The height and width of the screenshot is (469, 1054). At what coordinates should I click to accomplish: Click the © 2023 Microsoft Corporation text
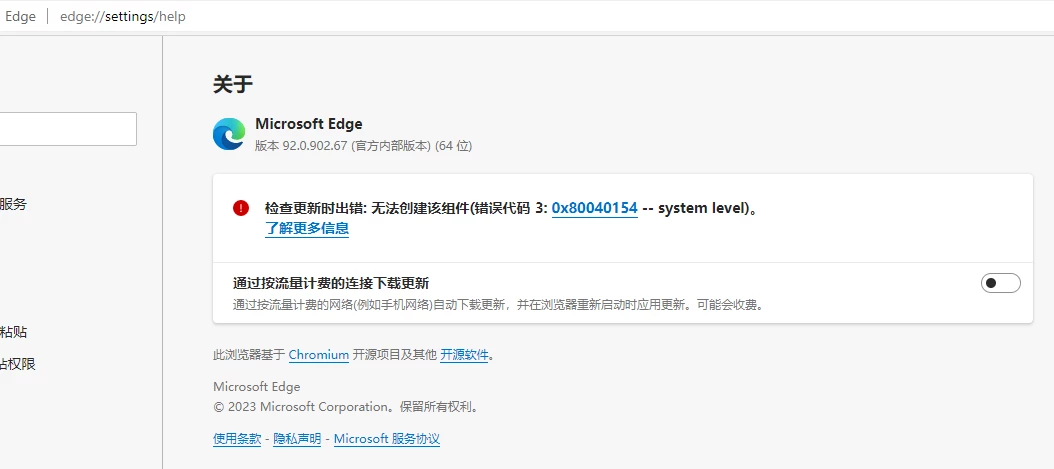point(346,407)
